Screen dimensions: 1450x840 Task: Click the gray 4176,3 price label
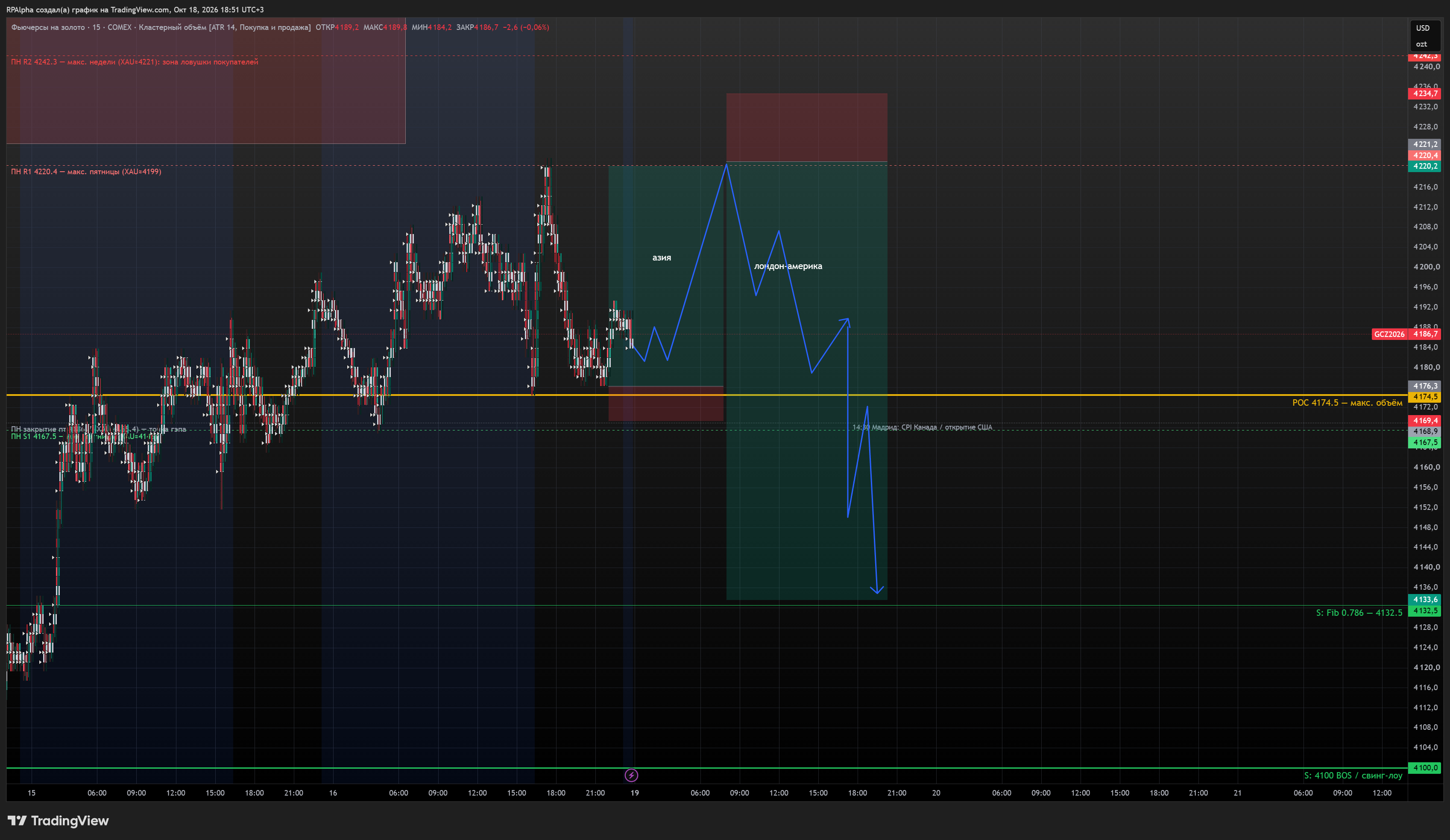click(x=1425, y=386)
